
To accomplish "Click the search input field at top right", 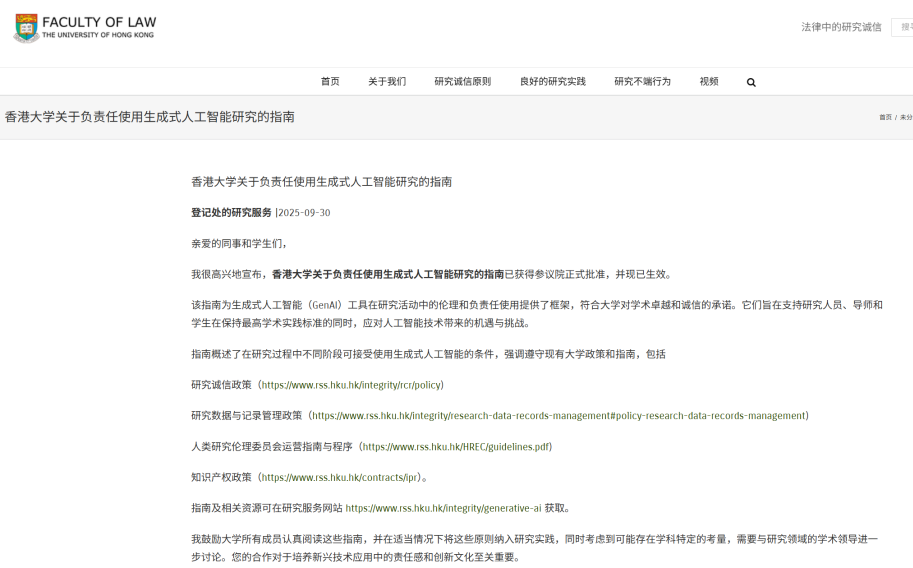I will click(902, 27).
